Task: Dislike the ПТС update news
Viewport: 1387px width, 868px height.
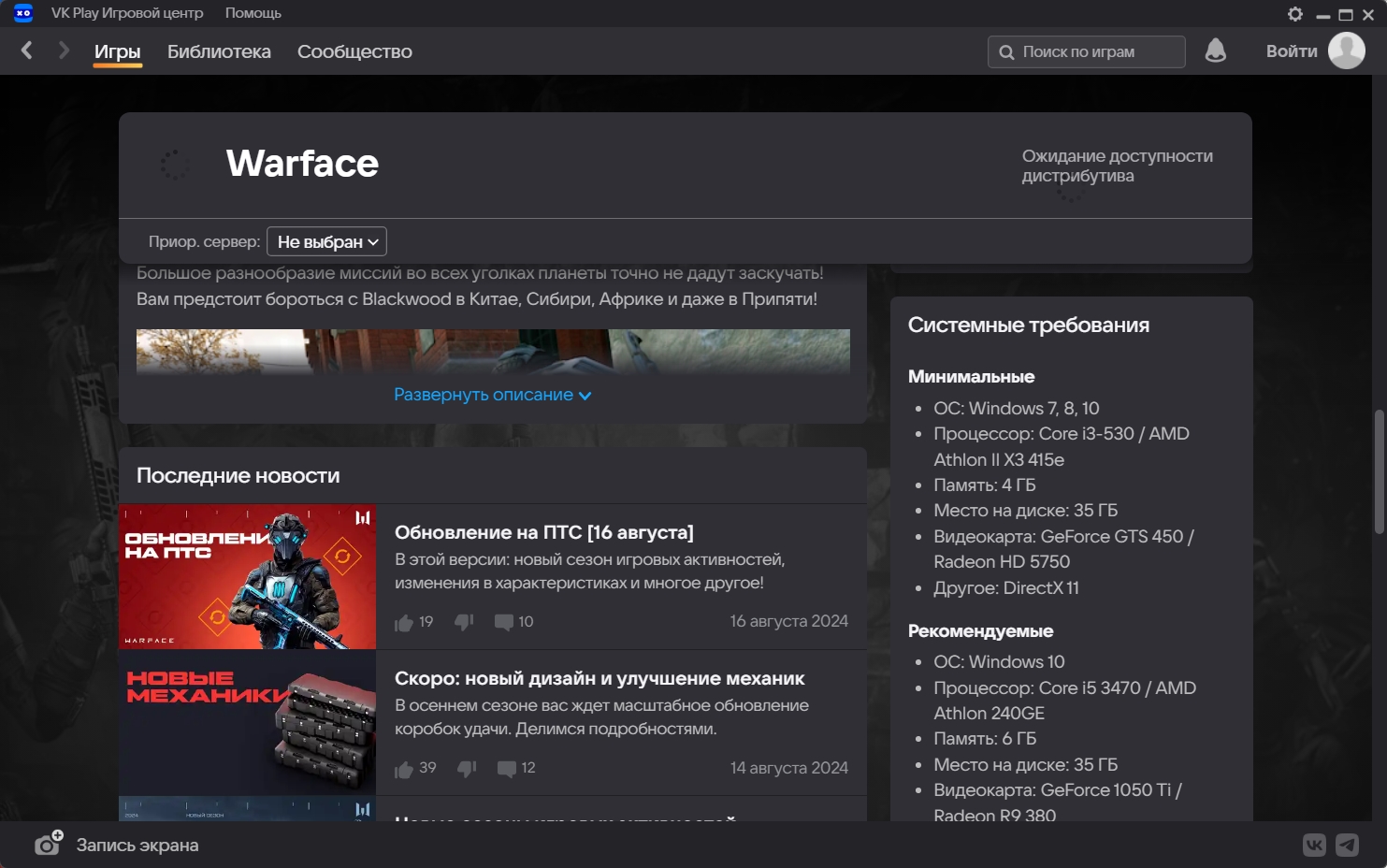Action: tap(464, 622)
